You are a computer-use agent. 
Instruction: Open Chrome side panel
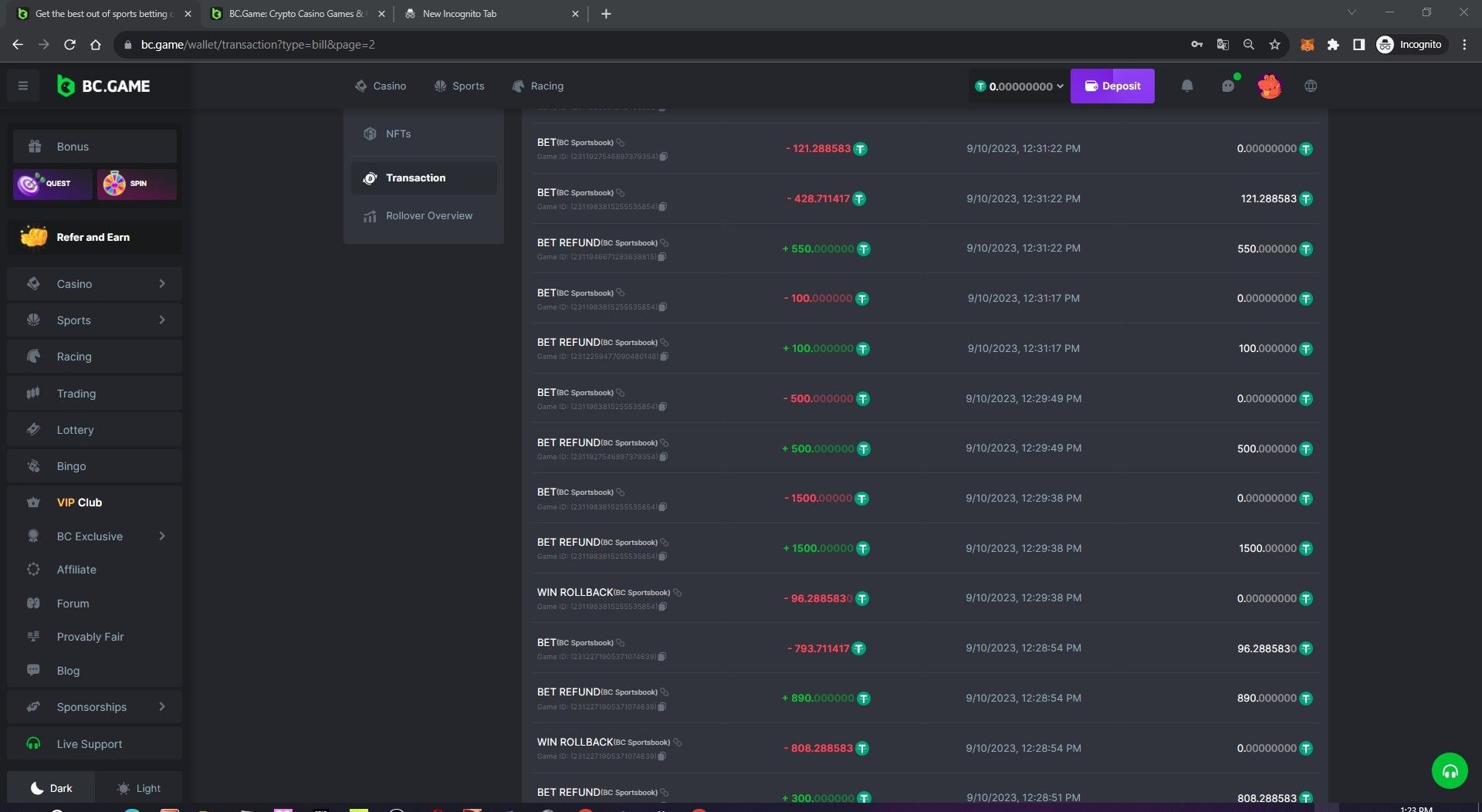click(1358, 45)
